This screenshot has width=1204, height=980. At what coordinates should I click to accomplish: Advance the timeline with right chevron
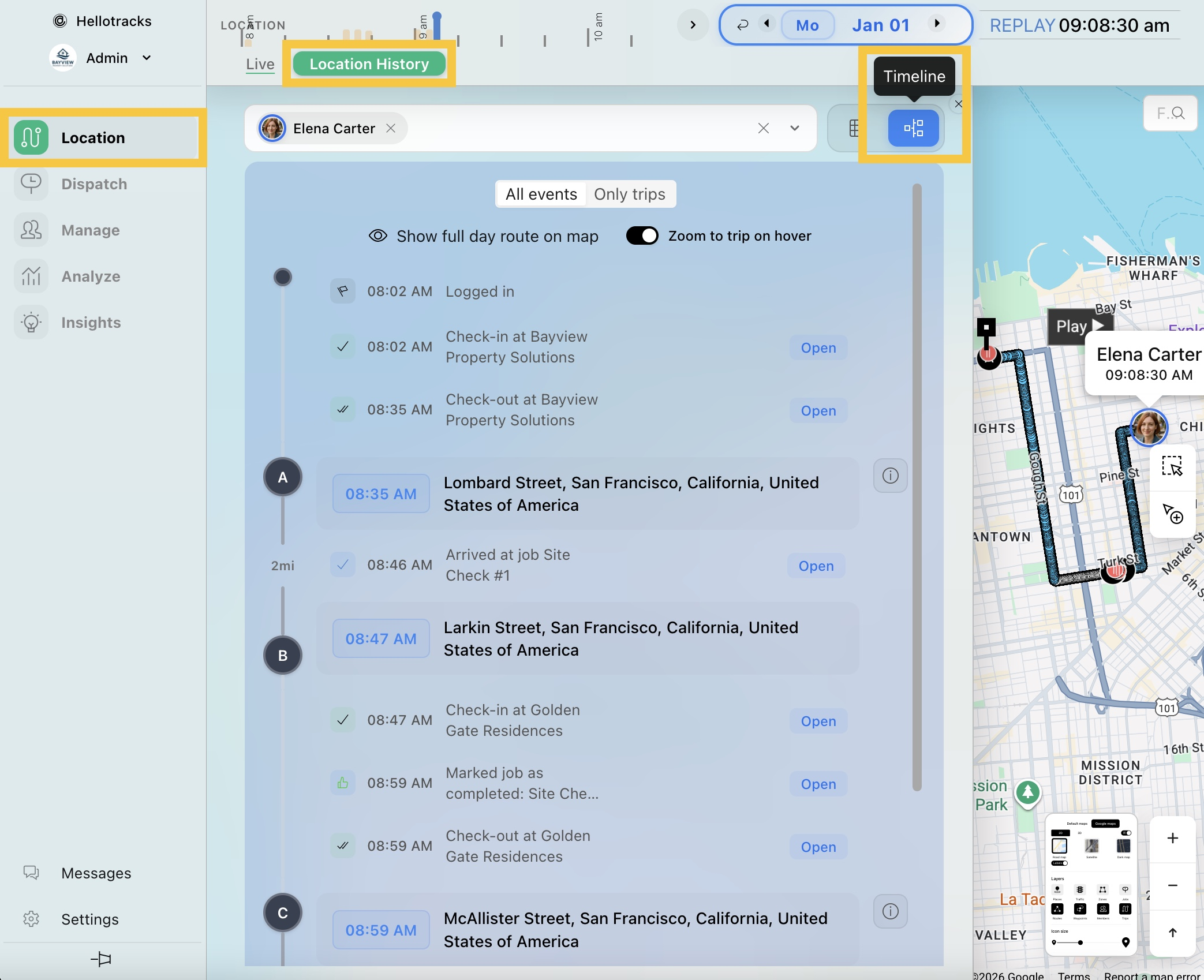(693, 25)
